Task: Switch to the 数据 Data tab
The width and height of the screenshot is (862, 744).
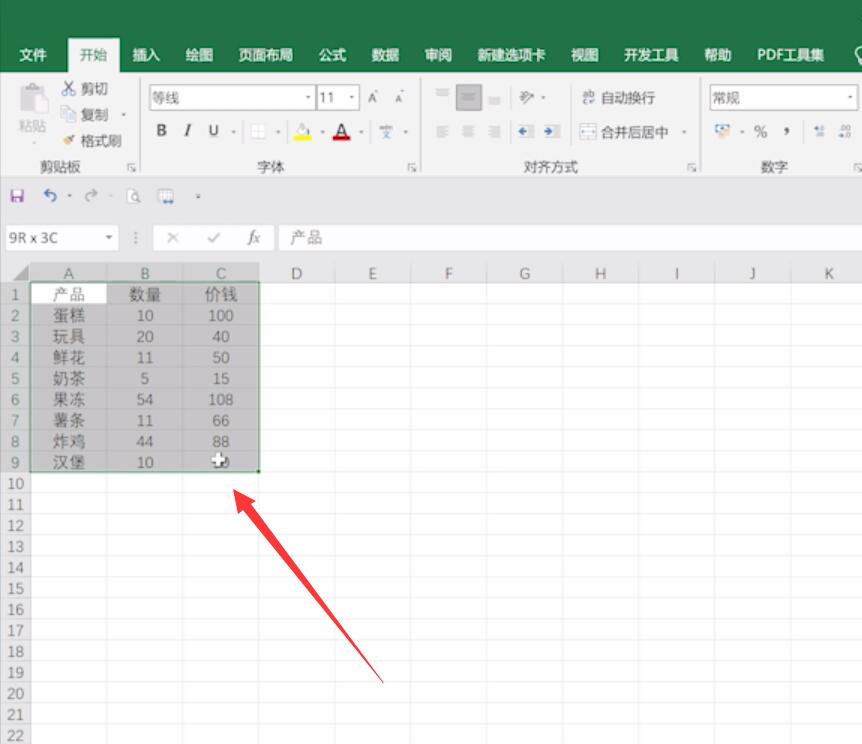Action: point(385,55)
